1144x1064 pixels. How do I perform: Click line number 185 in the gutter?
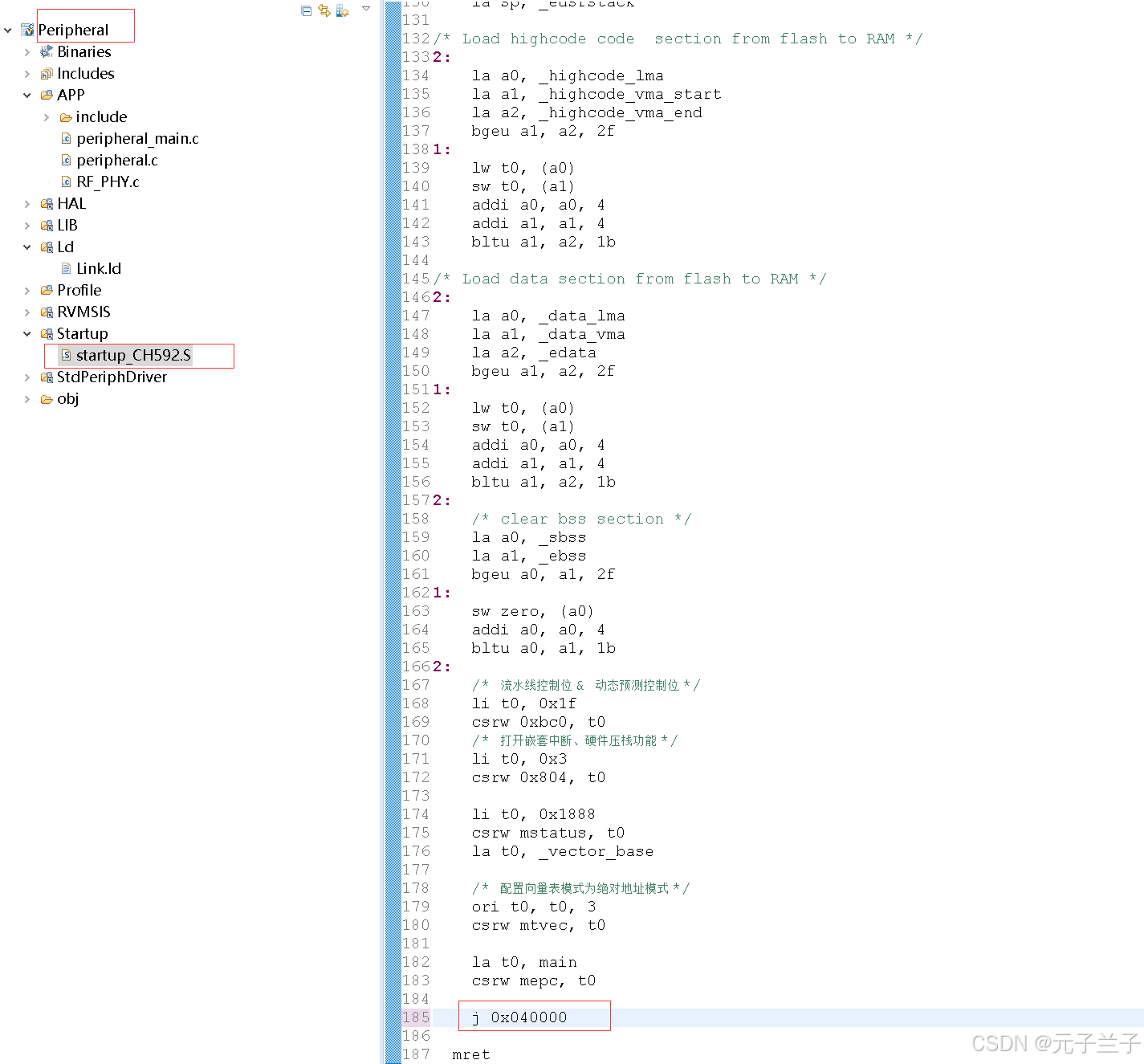[x=416, y=1017]
